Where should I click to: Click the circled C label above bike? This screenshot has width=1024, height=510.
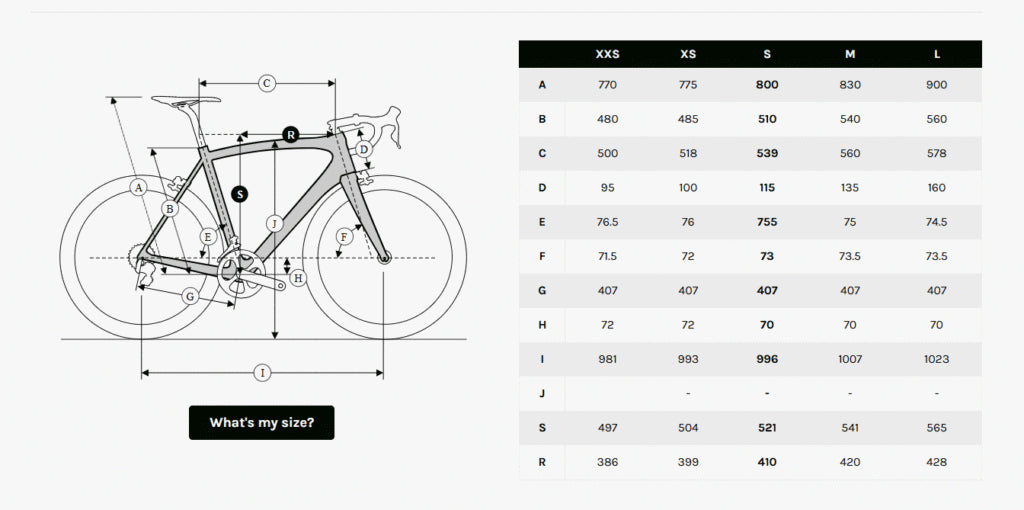tap(266, 83)
